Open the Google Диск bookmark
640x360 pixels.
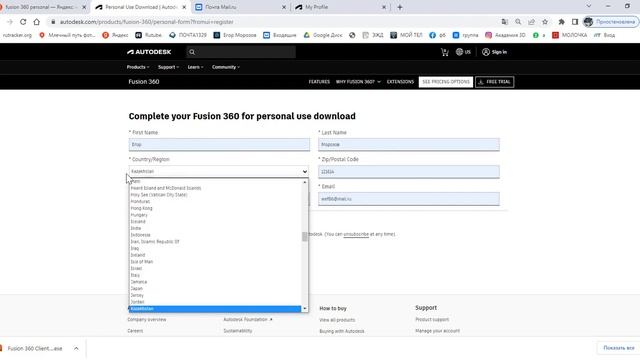pyautogui.click(x=323, y=35)
